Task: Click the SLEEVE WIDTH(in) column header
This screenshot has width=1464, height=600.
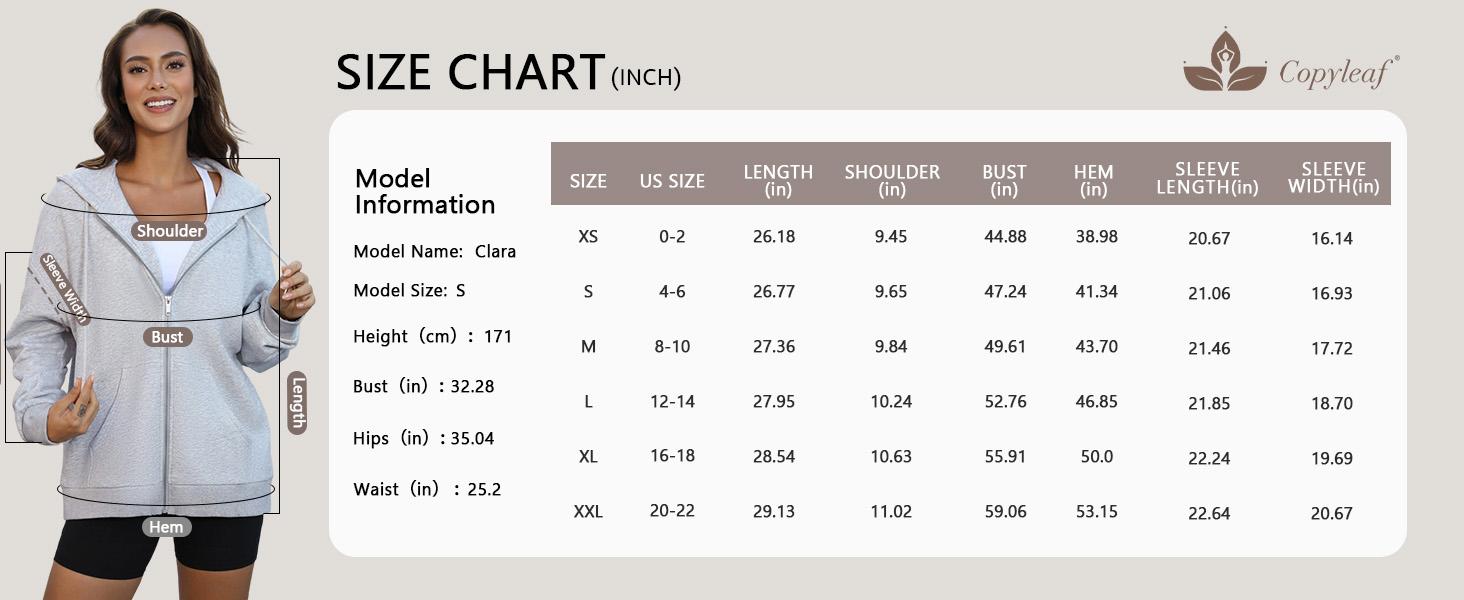Action: 1333,178
